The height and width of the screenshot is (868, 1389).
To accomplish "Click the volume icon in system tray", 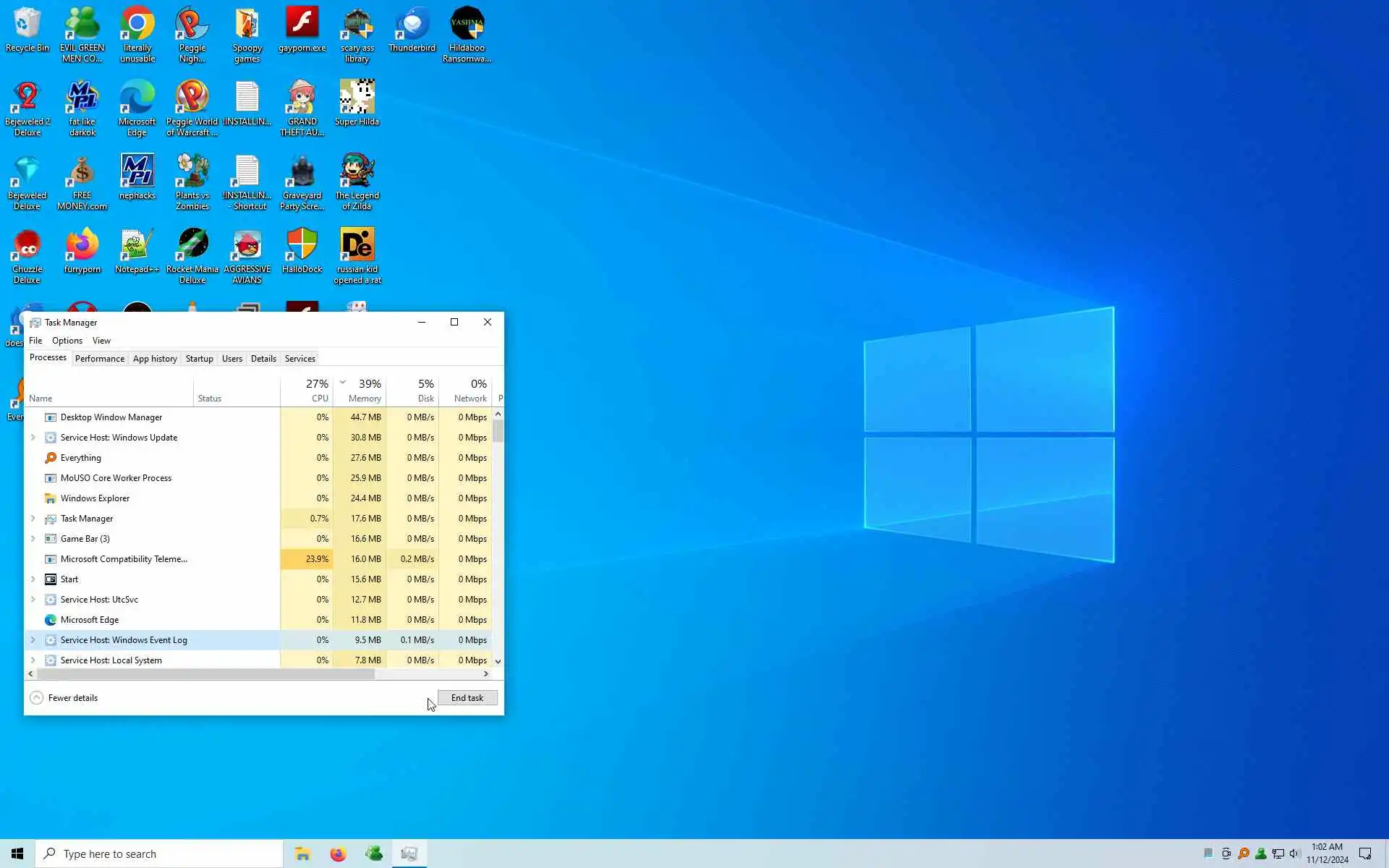I will pos(1295,854).
